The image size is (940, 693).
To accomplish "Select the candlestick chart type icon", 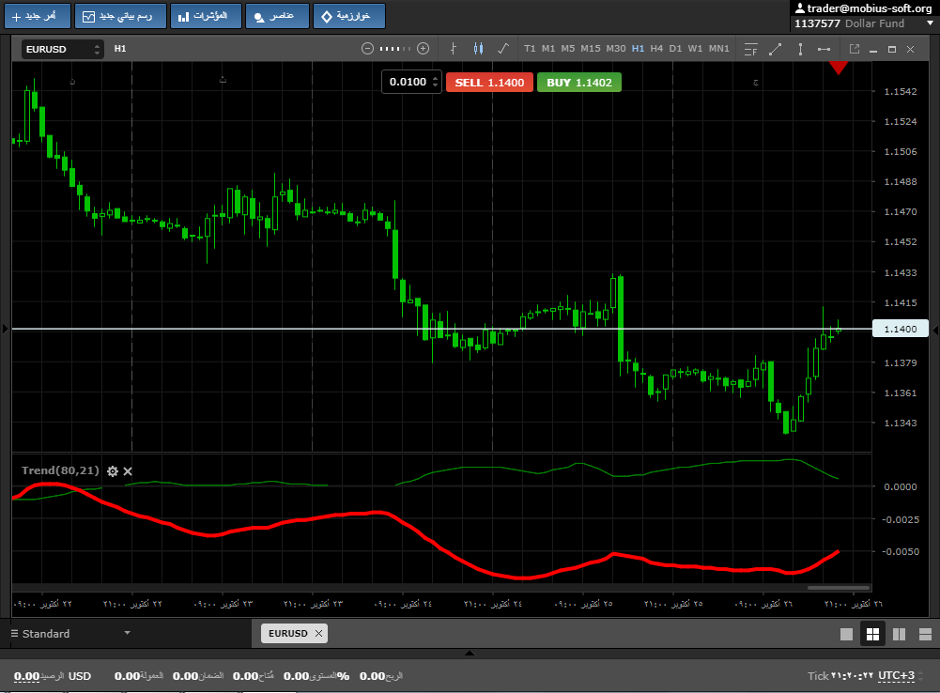I will (x=477, y=48).
